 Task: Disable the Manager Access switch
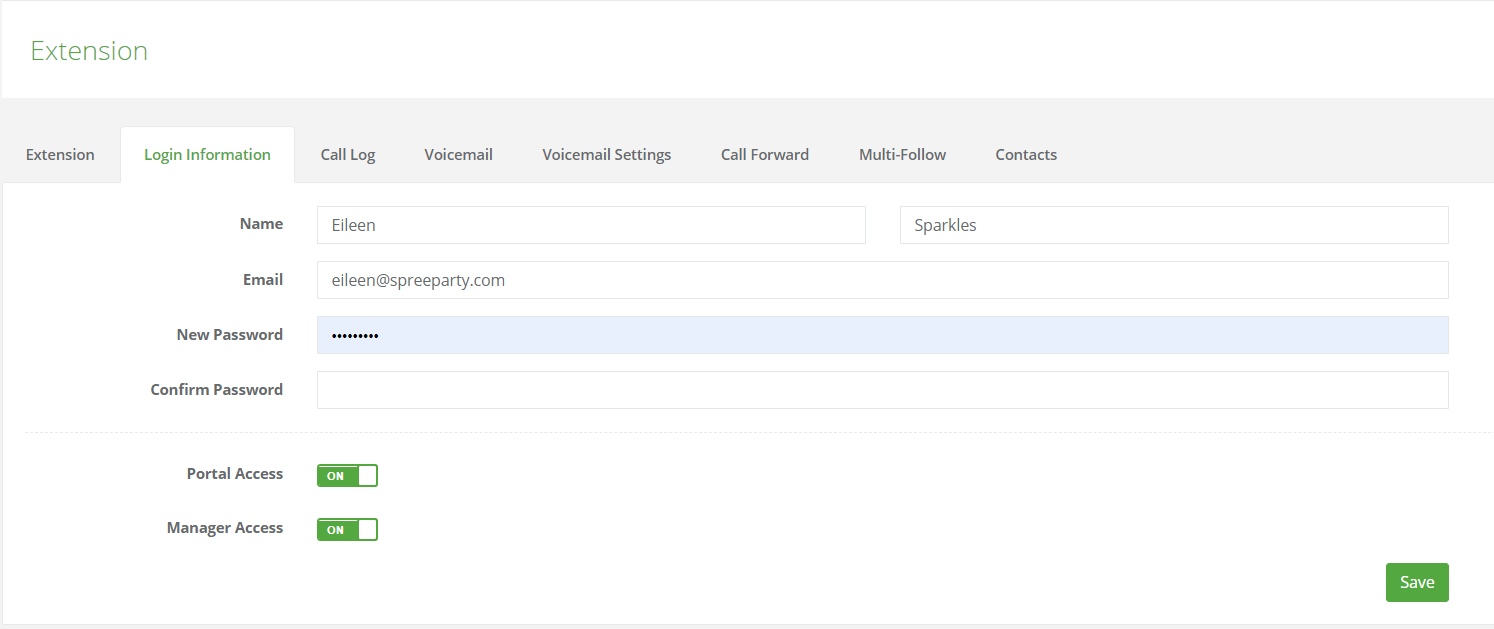(x=347, y=529)
